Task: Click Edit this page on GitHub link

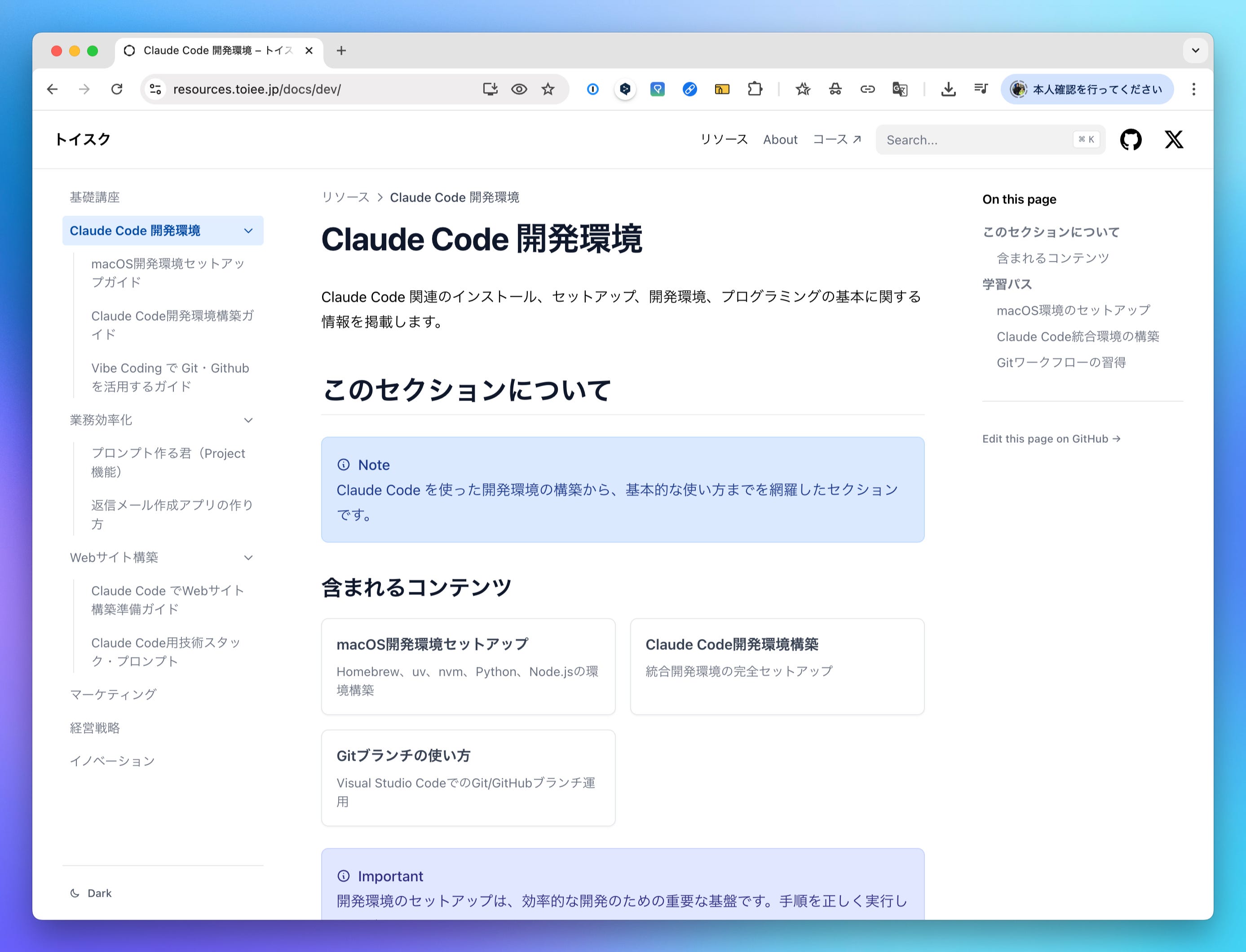Action: pyautogui.click(x=1051, y=439)
